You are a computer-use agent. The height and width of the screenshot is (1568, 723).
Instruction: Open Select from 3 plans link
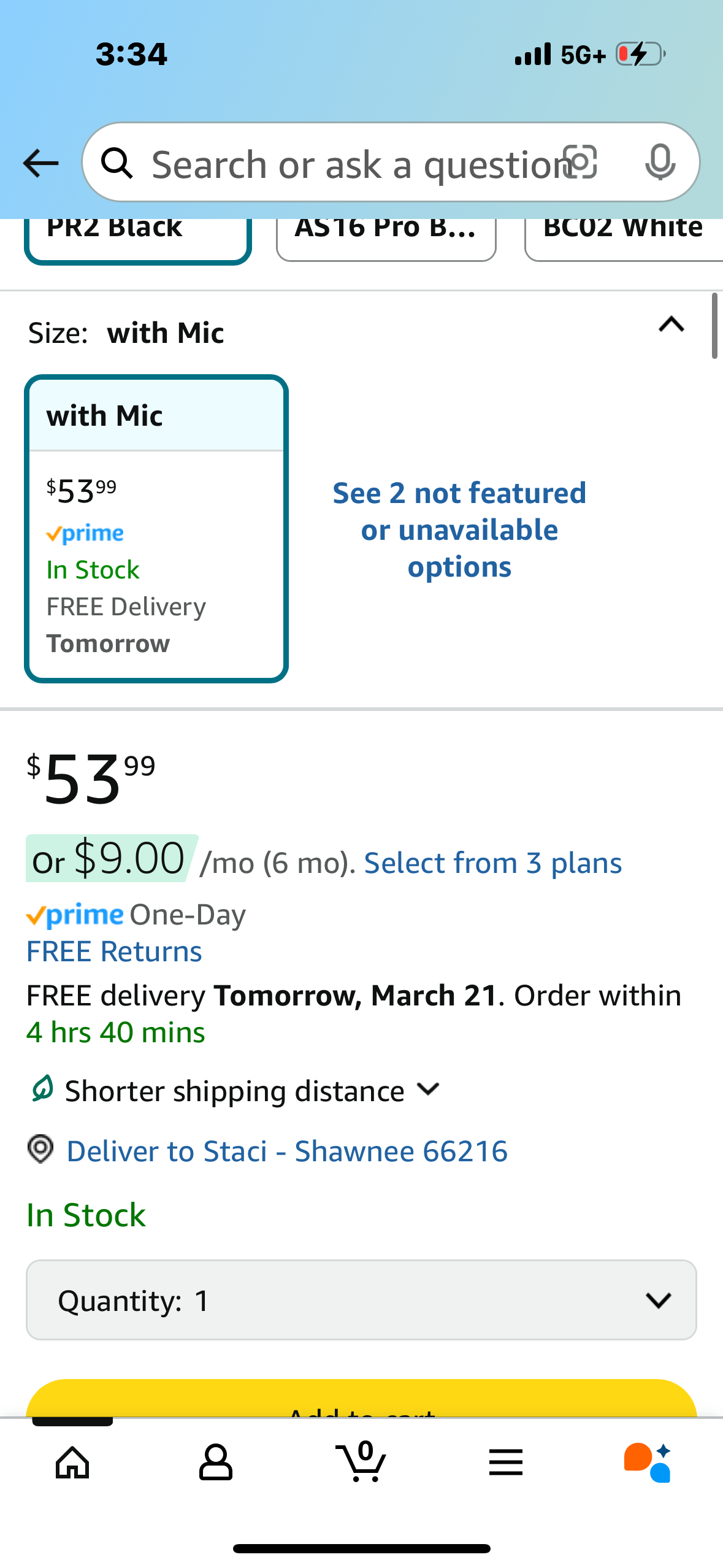(x=493, y=863)
